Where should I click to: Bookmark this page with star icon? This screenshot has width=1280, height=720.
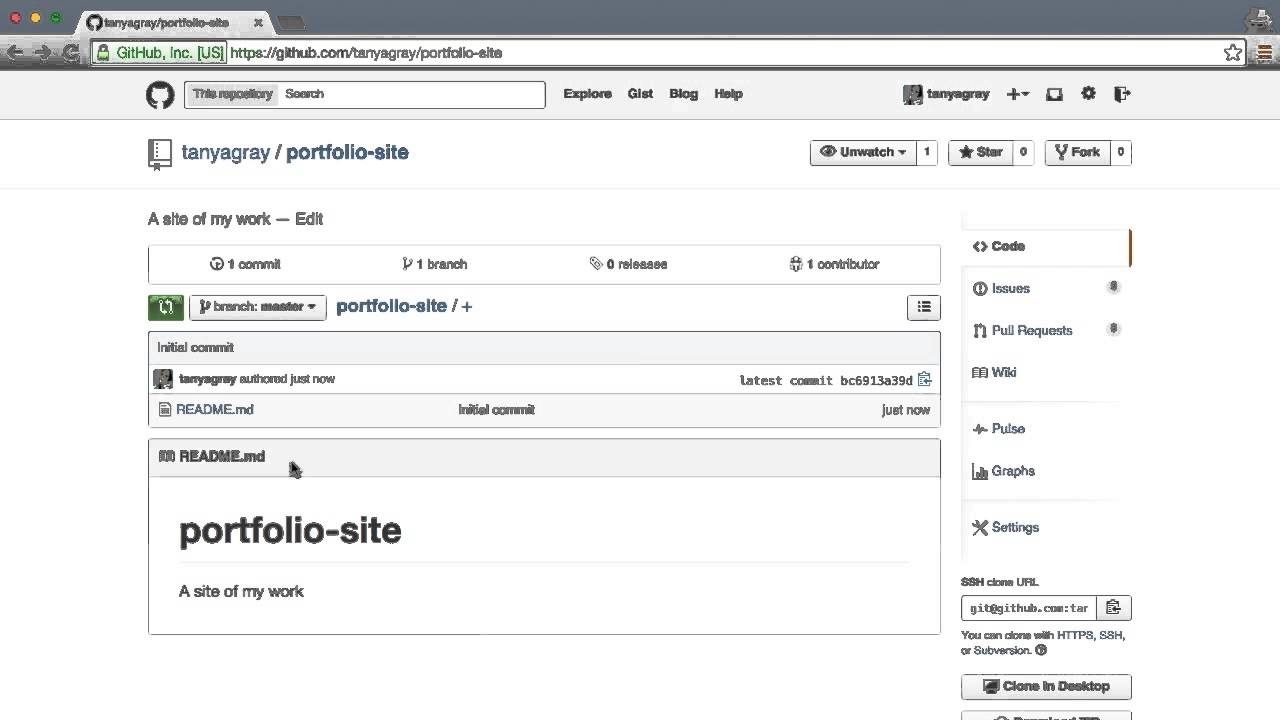tap(1233, 53)
